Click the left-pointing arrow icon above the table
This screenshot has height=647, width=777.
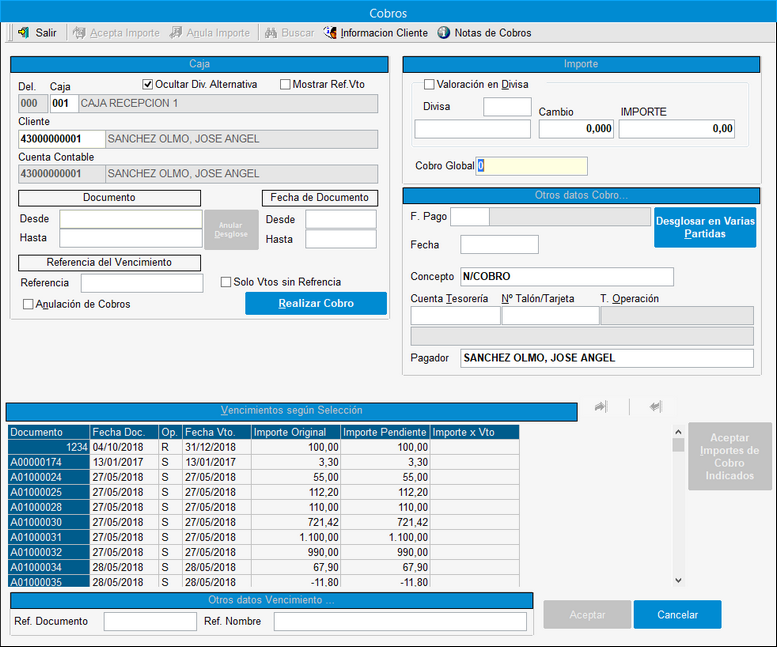[655, 407]
